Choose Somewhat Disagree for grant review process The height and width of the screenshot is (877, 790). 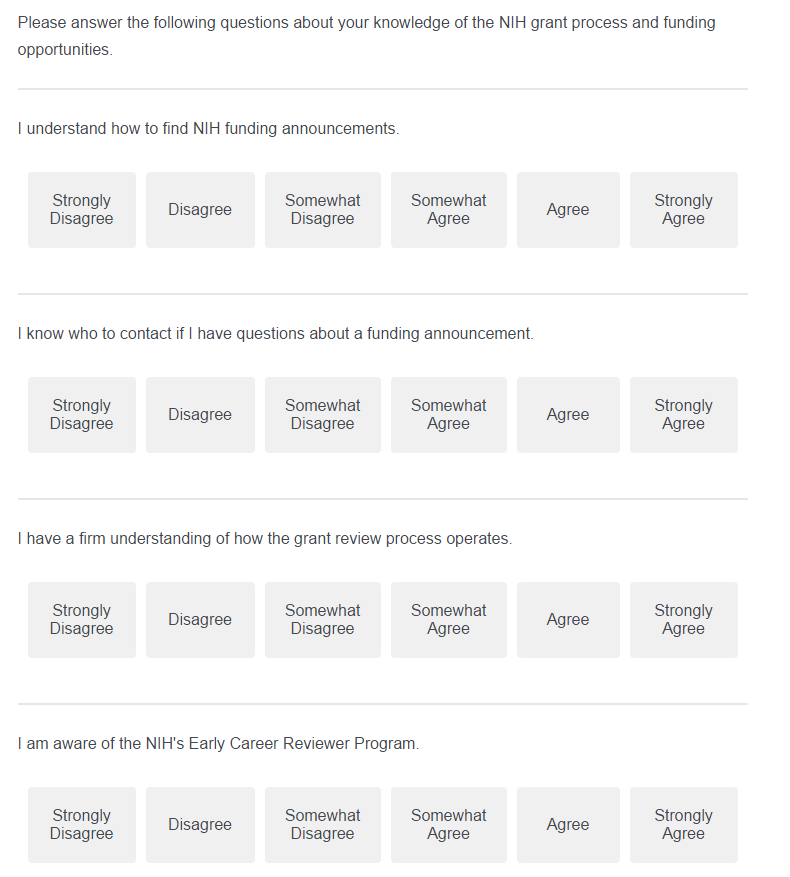[322, 620]
